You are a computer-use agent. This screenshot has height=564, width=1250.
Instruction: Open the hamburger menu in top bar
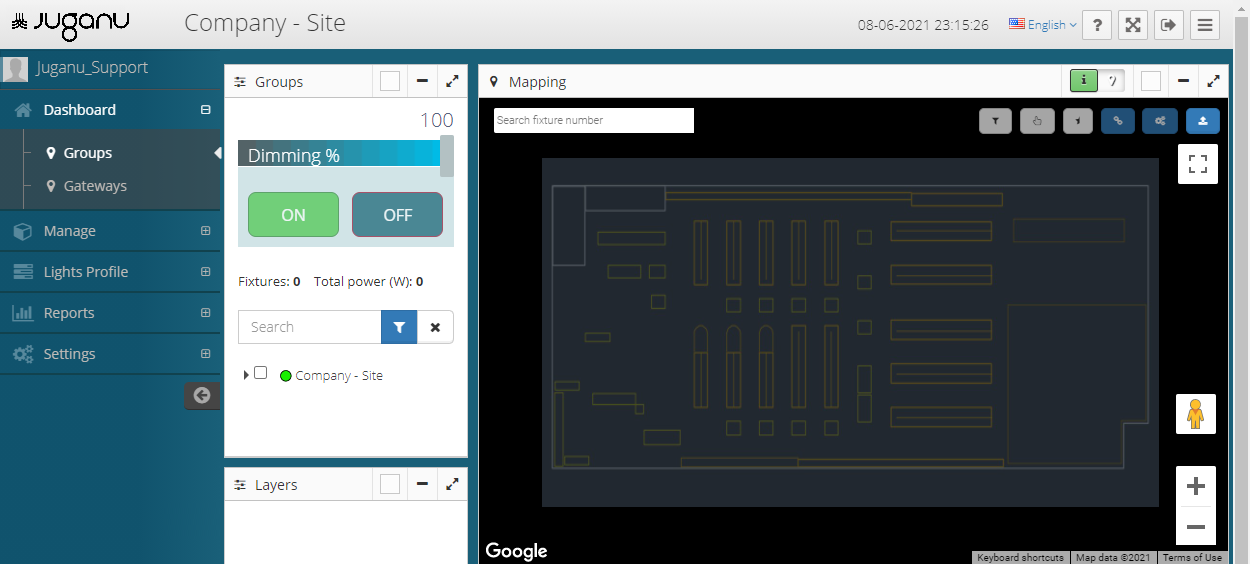coord(1204,25)
